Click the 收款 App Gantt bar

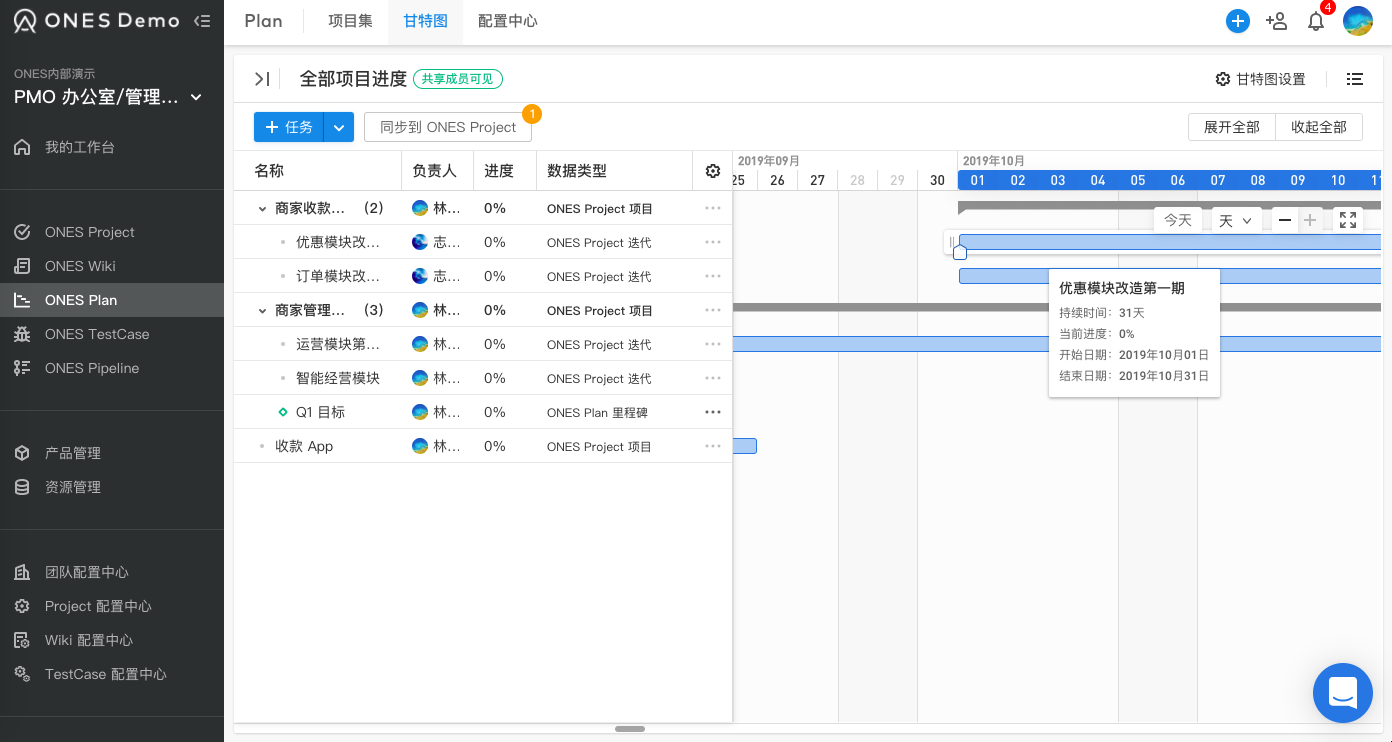745,446
